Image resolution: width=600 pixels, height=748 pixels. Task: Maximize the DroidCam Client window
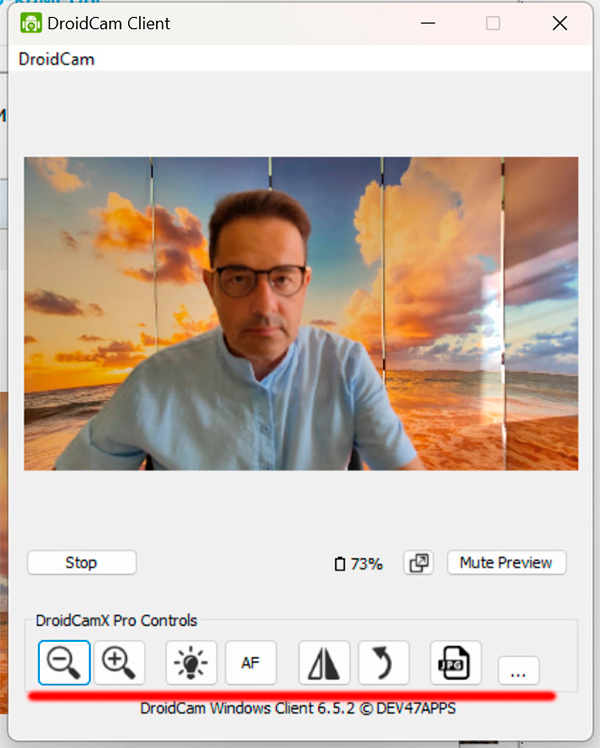493,23
